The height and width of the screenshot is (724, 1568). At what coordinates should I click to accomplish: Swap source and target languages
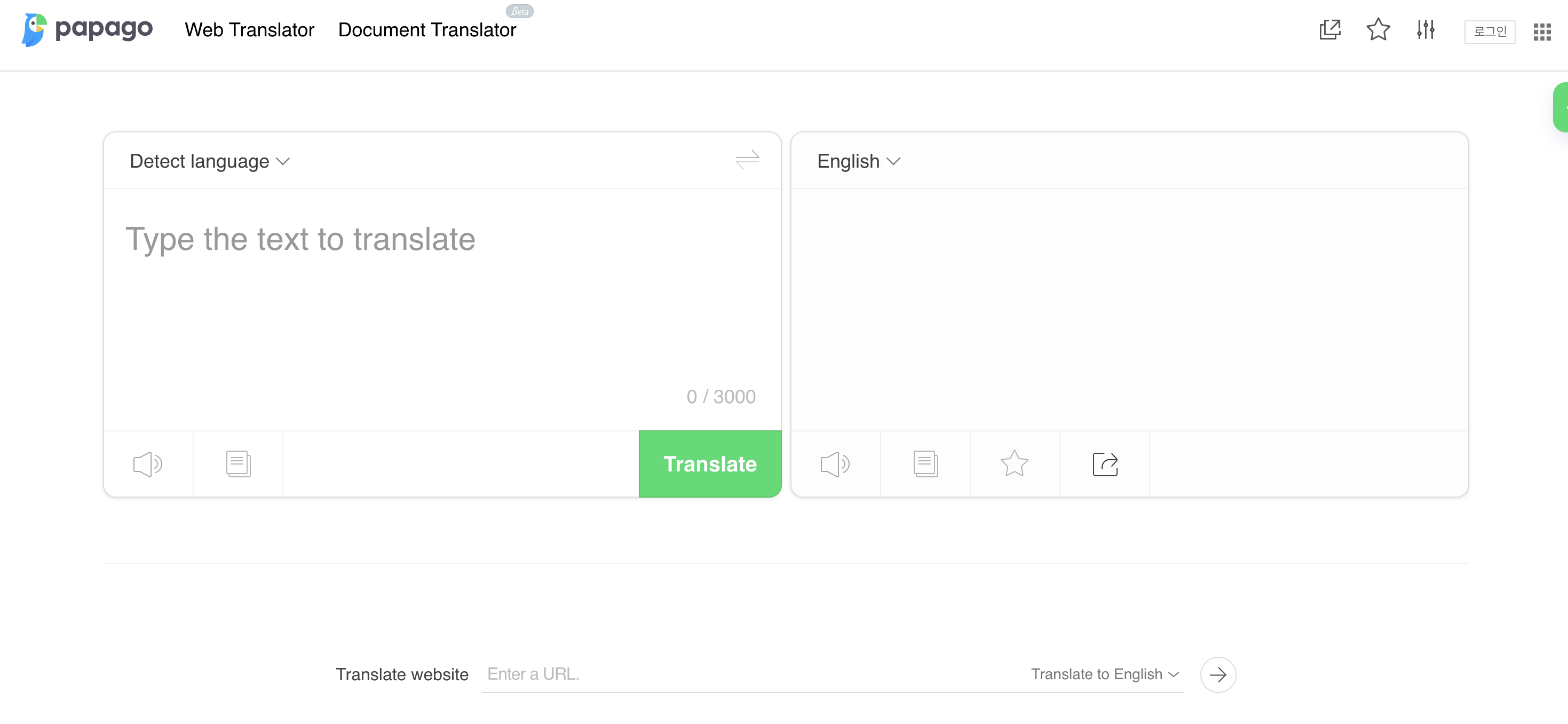pyautogui.click(x=747, y=160)
